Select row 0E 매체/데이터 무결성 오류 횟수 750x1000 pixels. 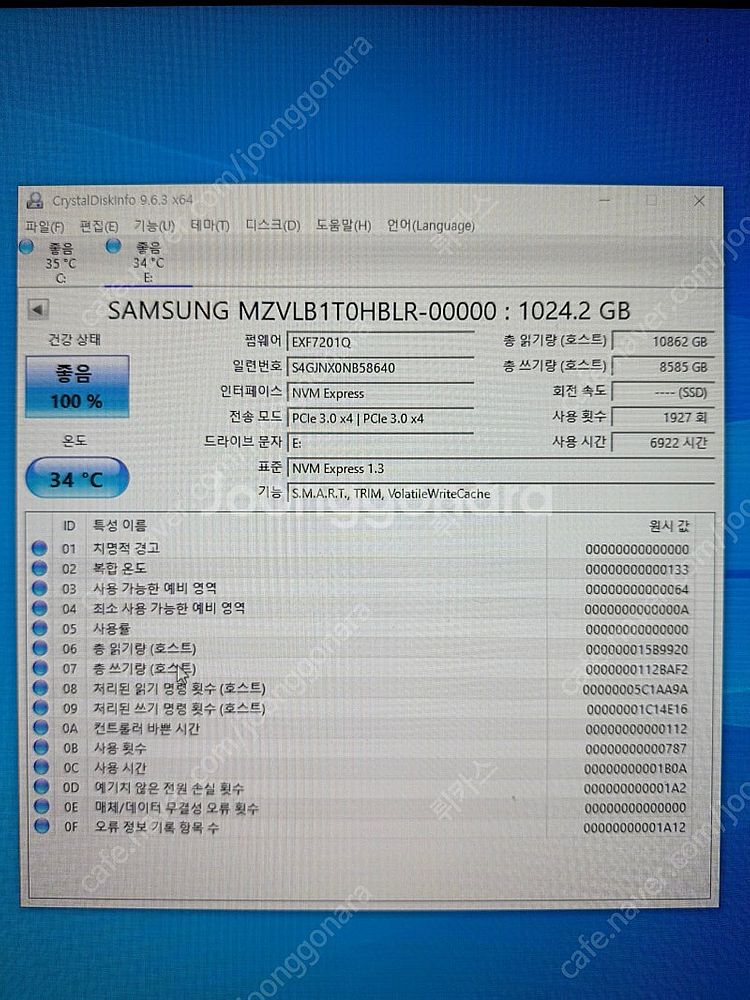pyautogui.click(x=361, y=807)
